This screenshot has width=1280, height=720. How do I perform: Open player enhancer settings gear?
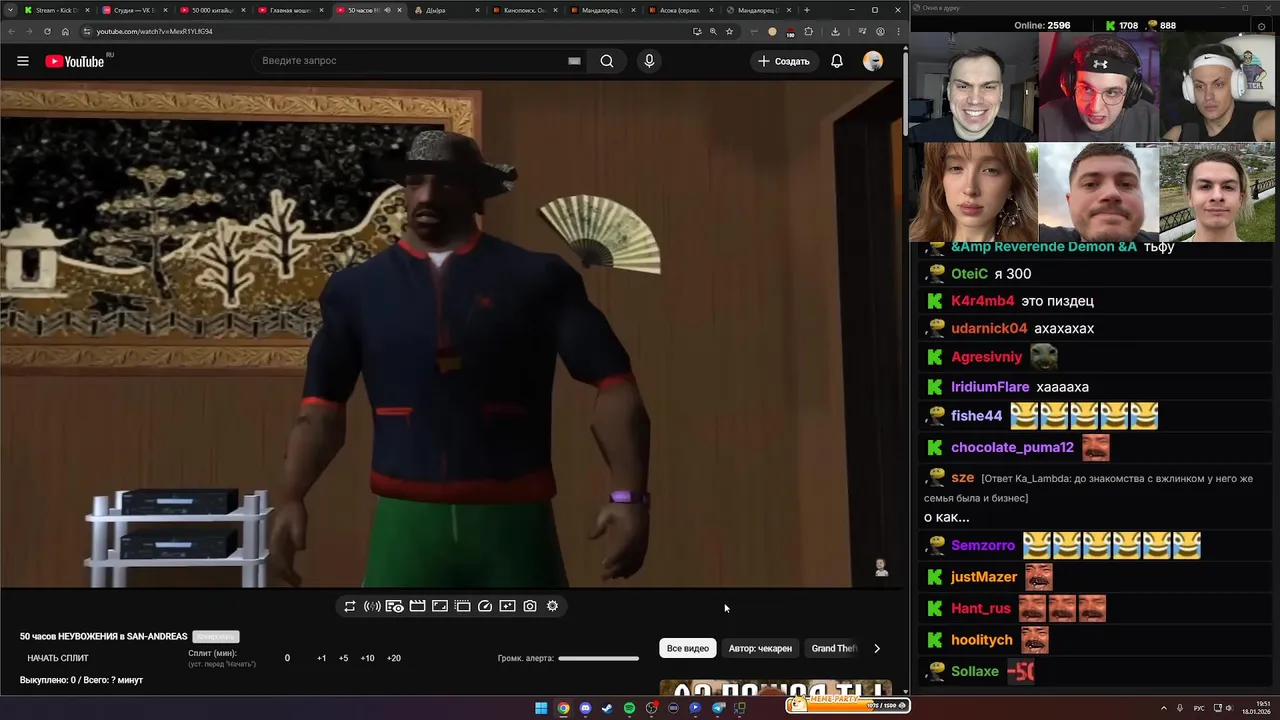tap(552, 606)
